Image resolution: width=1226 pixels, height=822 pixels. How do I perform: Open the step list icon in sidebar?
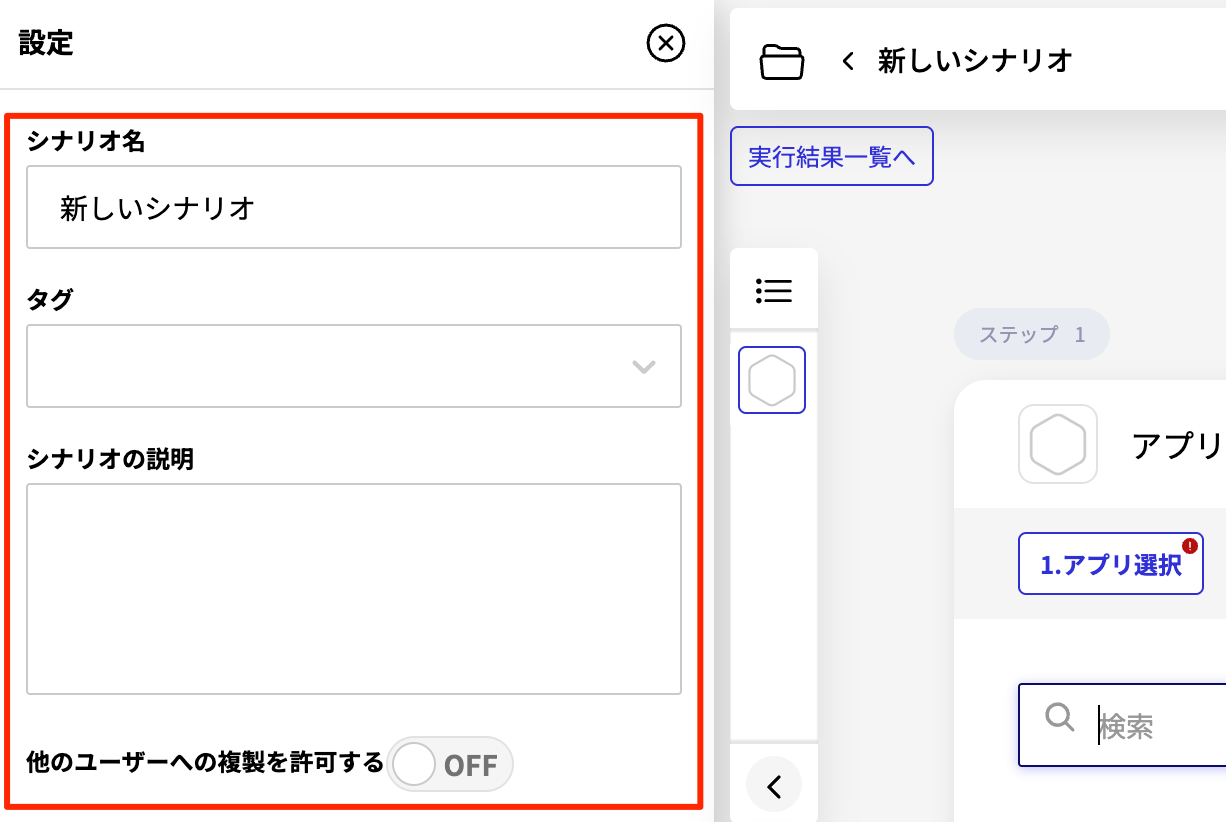(773, 289)
